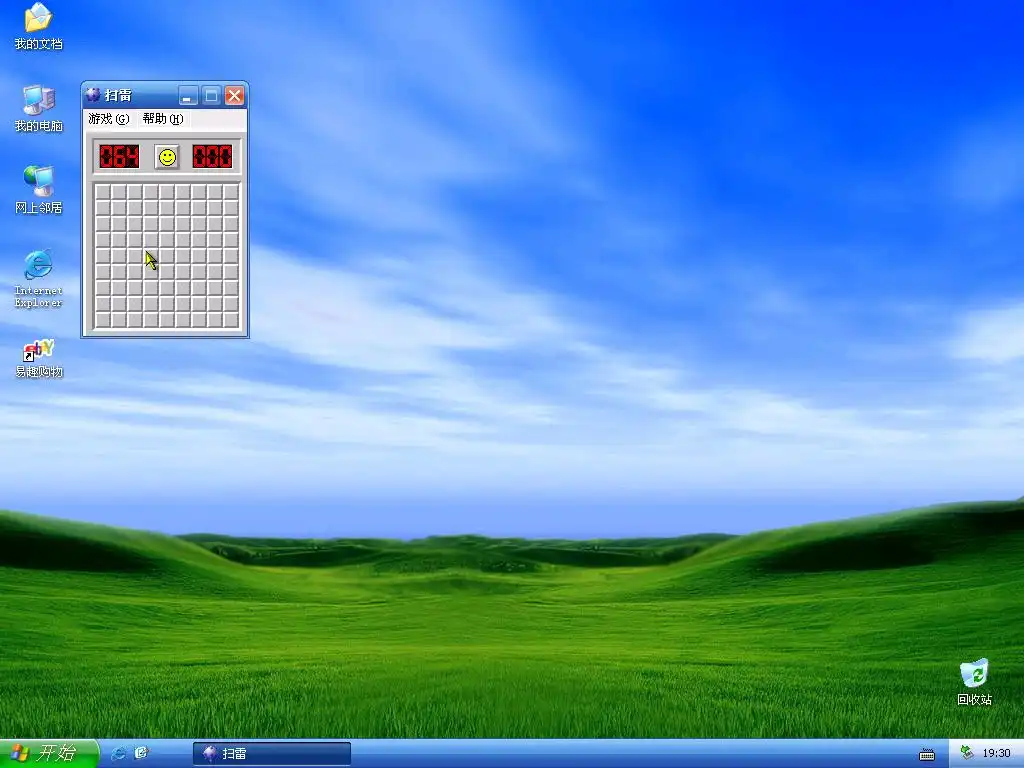Click the 19:30 taskbar clock

pos(997,754)
